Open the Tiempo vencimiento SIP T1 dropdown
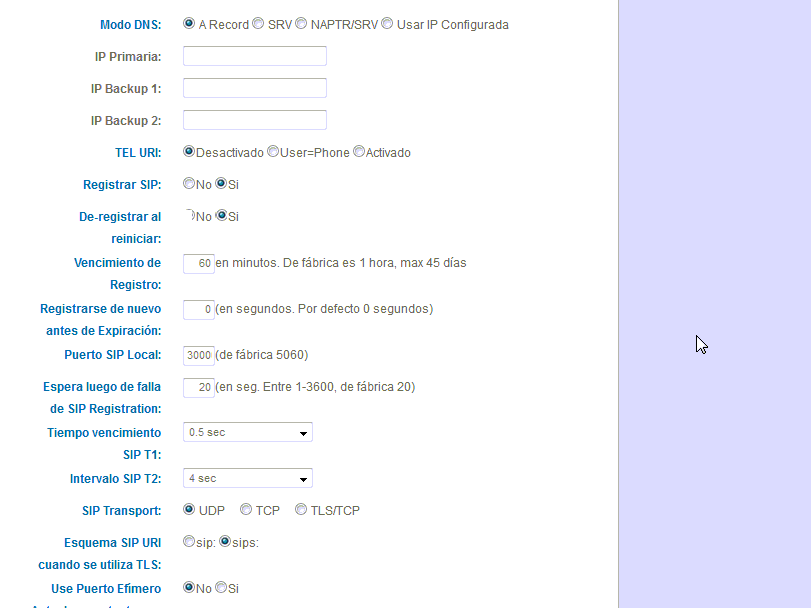 tap(247, 431)
